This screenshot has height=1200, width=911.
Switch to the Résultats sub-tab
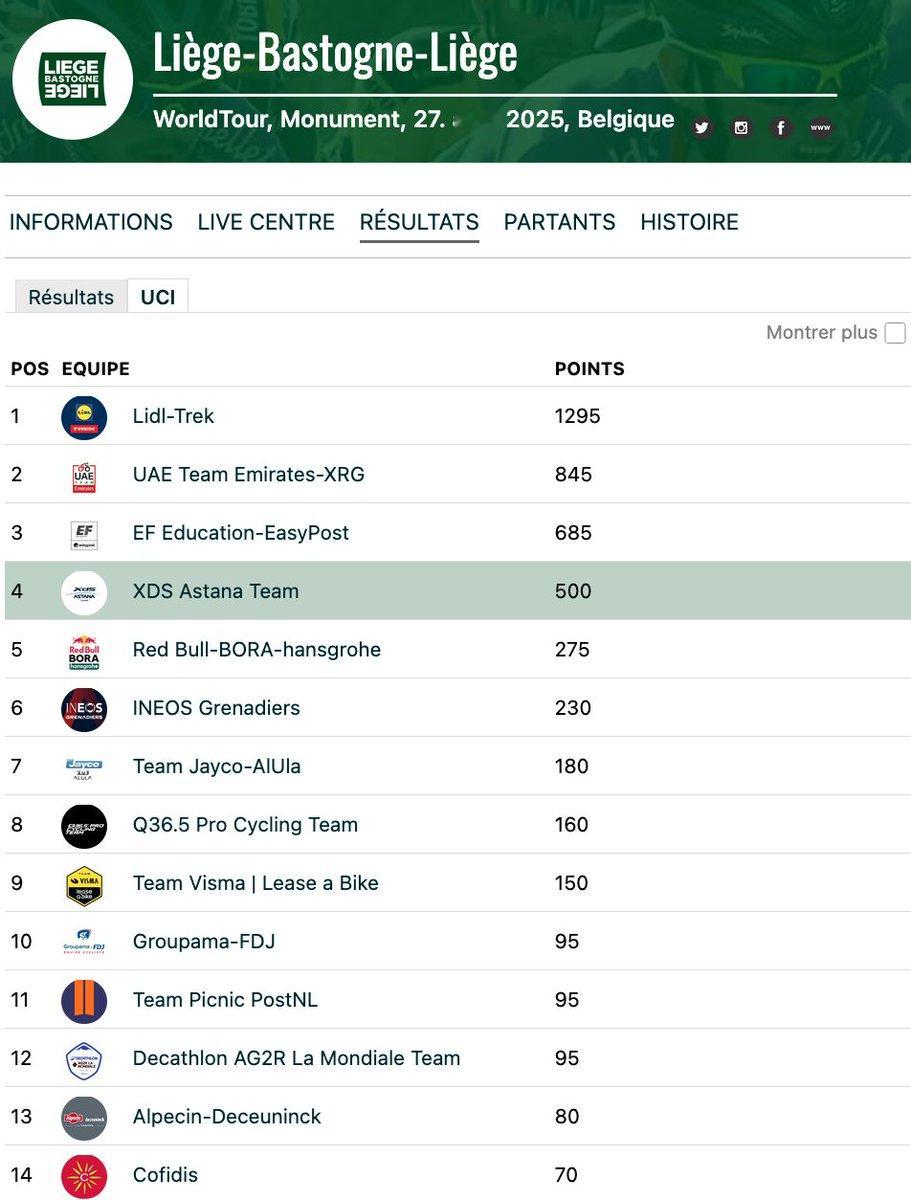[x=71, y=297]
